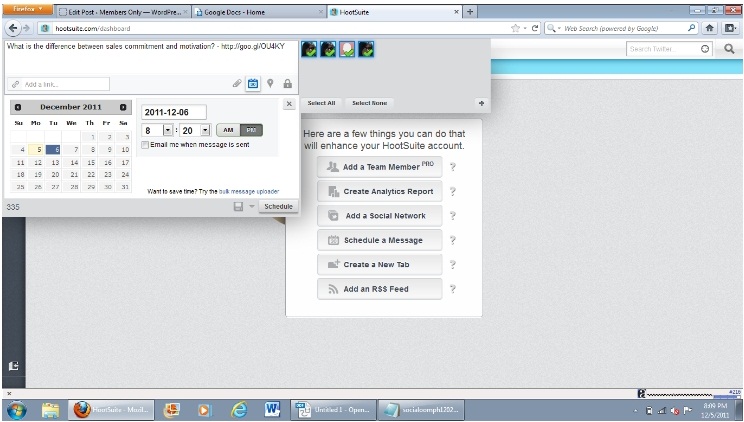Toggle the fourth profile avatar
Screen dimensions: 744x422
click(366, 49)
